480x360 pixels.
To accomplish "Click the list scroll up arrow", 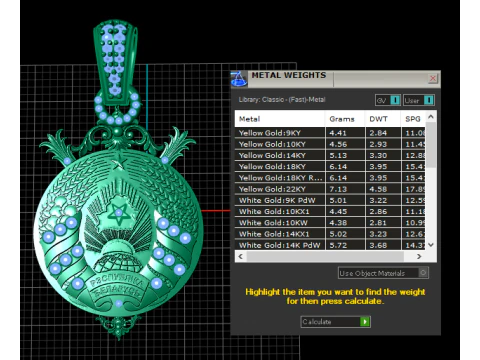I will [x=431, y=117].
